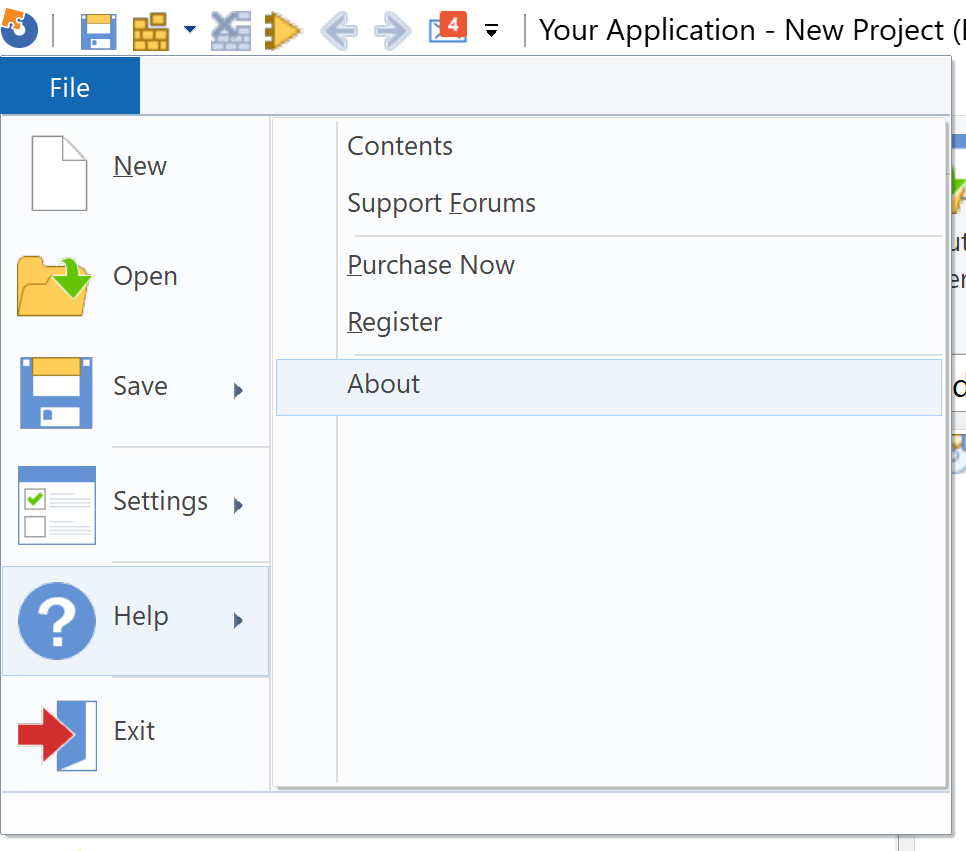Open the quick access toolbar overflow chevron
The width and height of the screenshot is (966, 851).
coord(491,31)
